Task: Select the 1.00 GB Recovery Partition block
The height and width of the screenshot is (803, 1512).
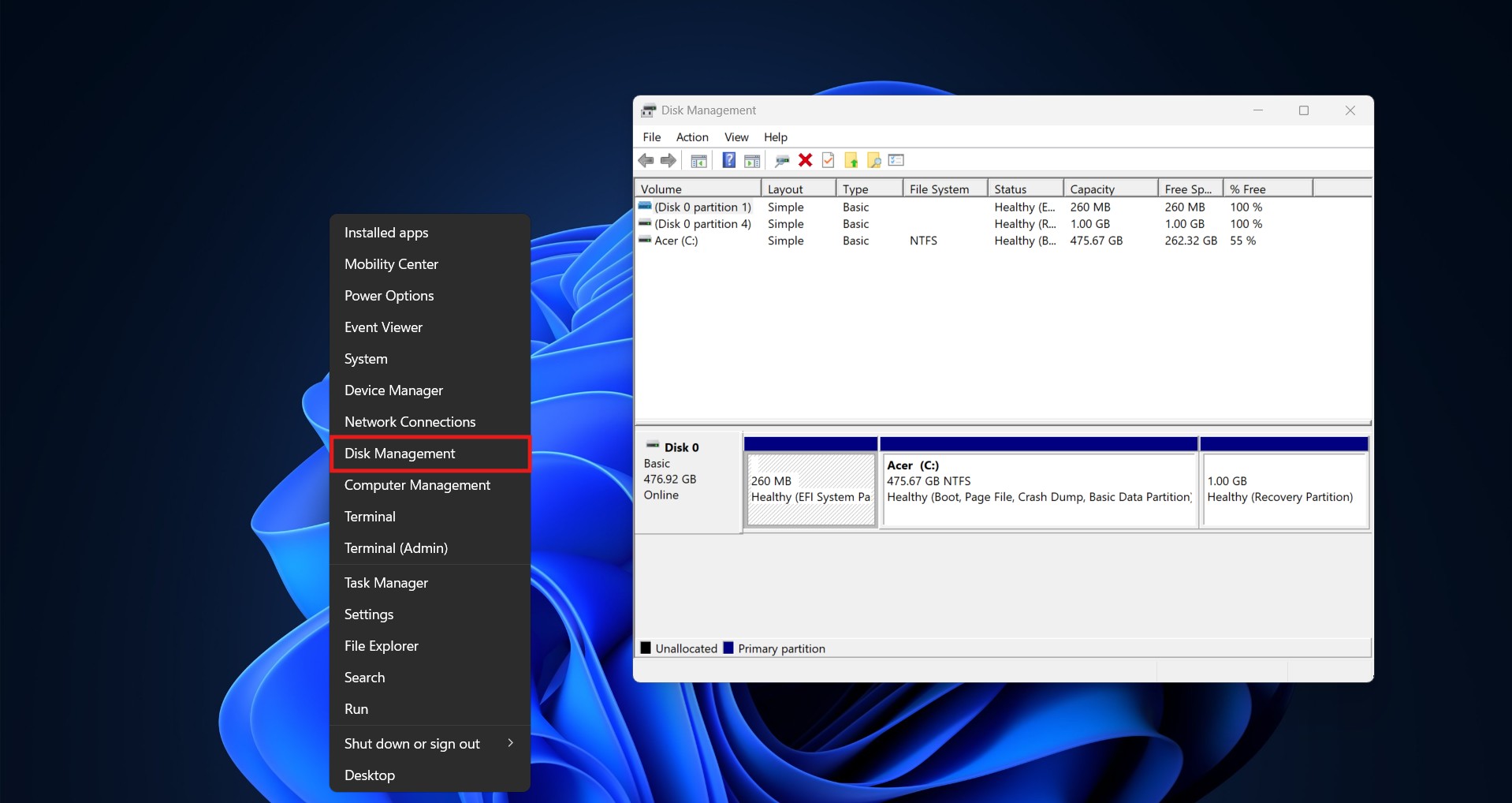Action: tap(1283, 489)
